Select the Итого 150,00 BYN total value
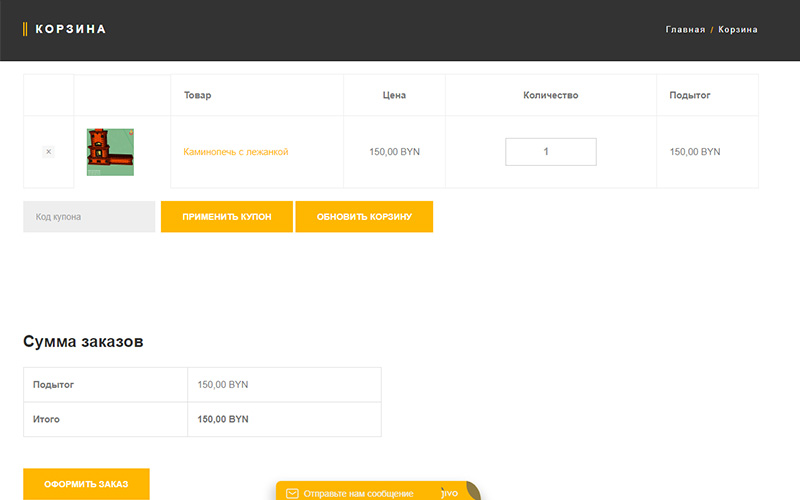Viewport: 800px width, 500px height. pos(223,419)
